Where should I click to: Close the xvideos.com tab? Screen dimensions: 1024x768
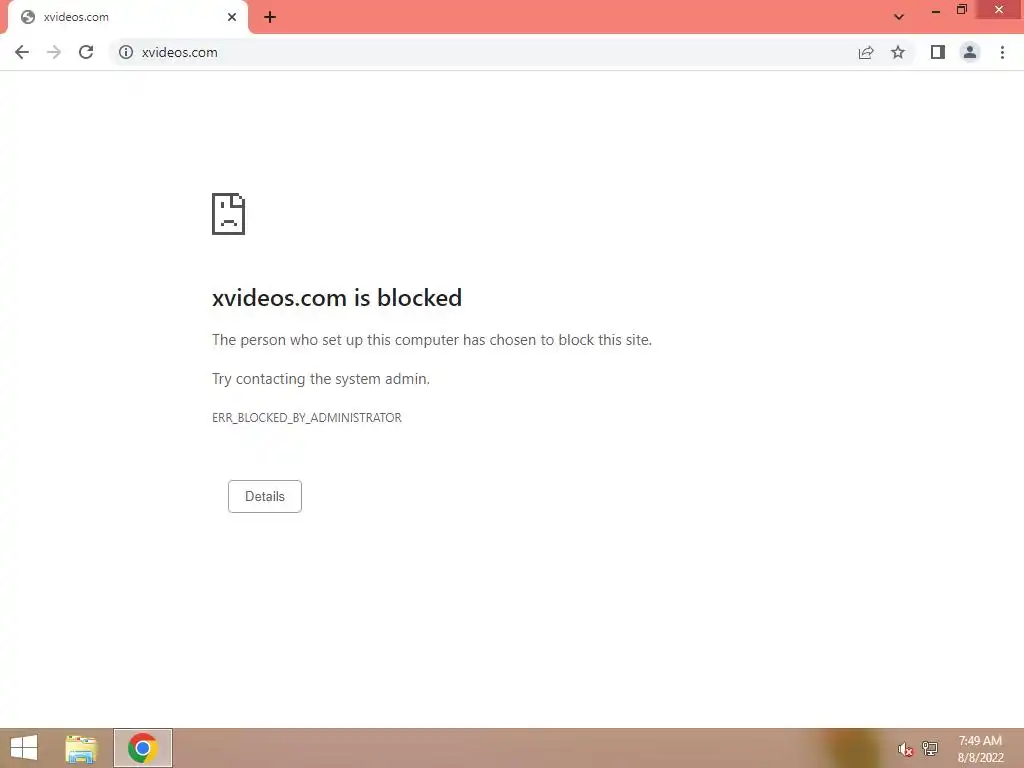[232, 17]
